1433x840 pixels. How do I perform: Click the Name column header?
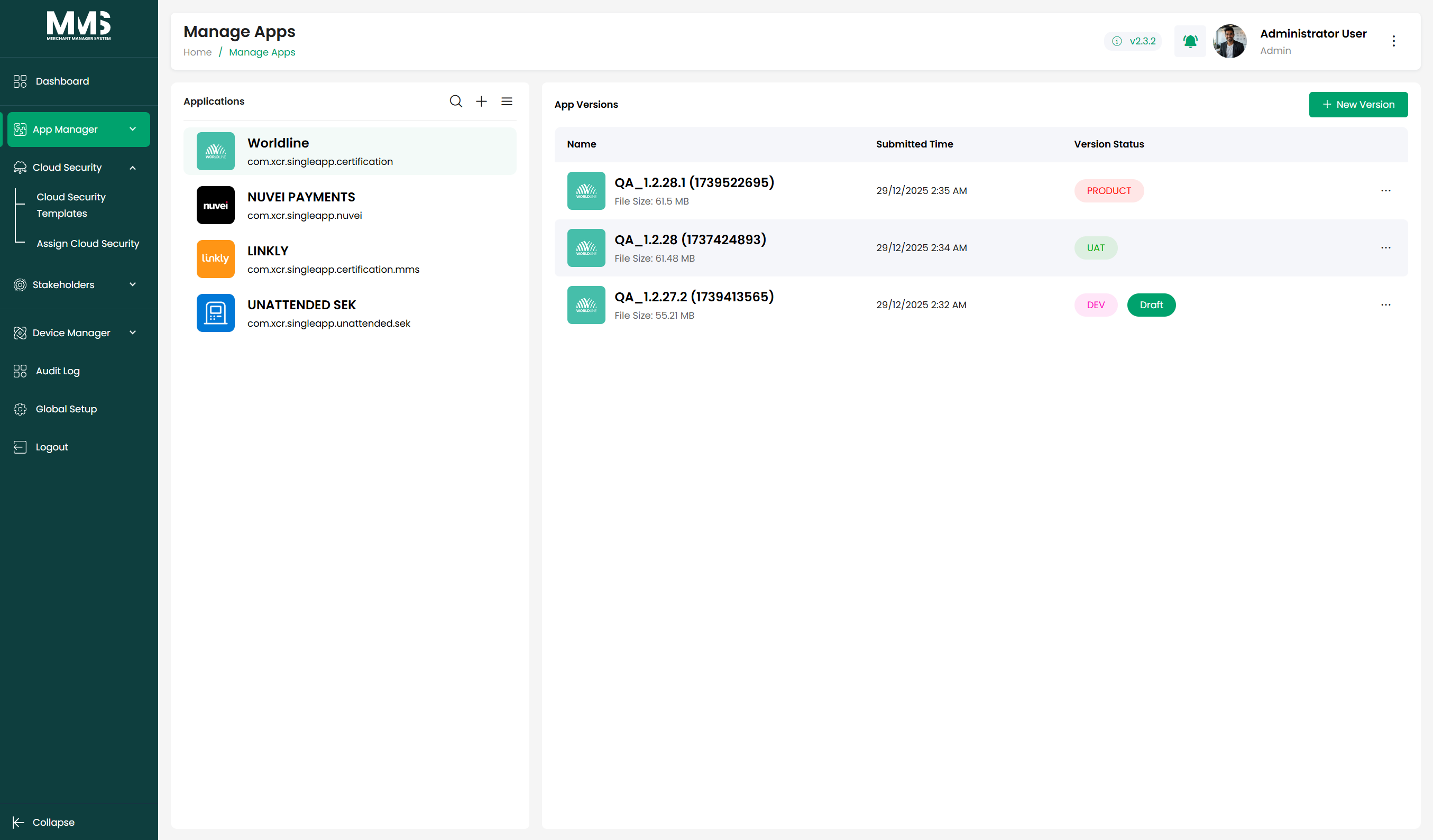(x=581, y=144)
